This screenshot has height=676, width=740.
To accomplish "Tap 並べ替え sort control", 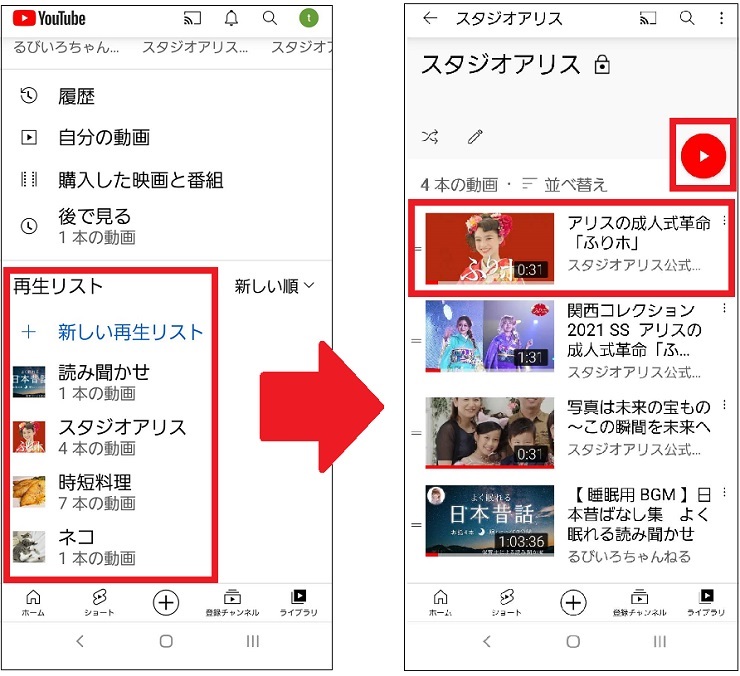I will [x=564, y=185].
